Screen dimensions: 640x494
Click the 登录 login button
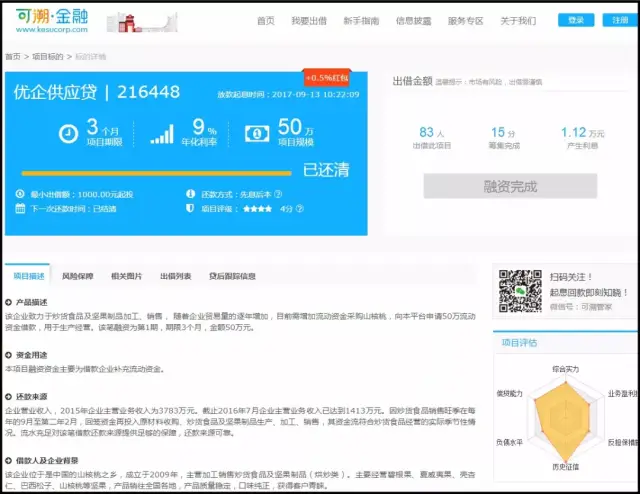click(576, 20)
